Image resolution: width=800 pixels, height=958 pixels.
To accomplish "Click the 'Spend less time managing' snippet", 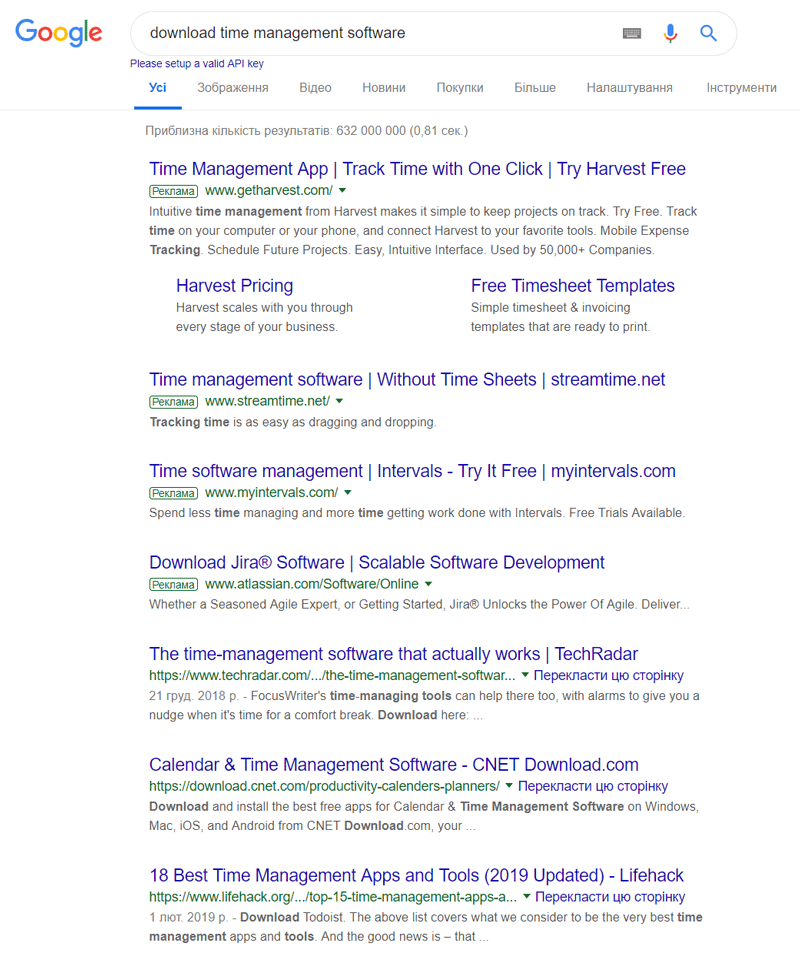I will (417, 513).
